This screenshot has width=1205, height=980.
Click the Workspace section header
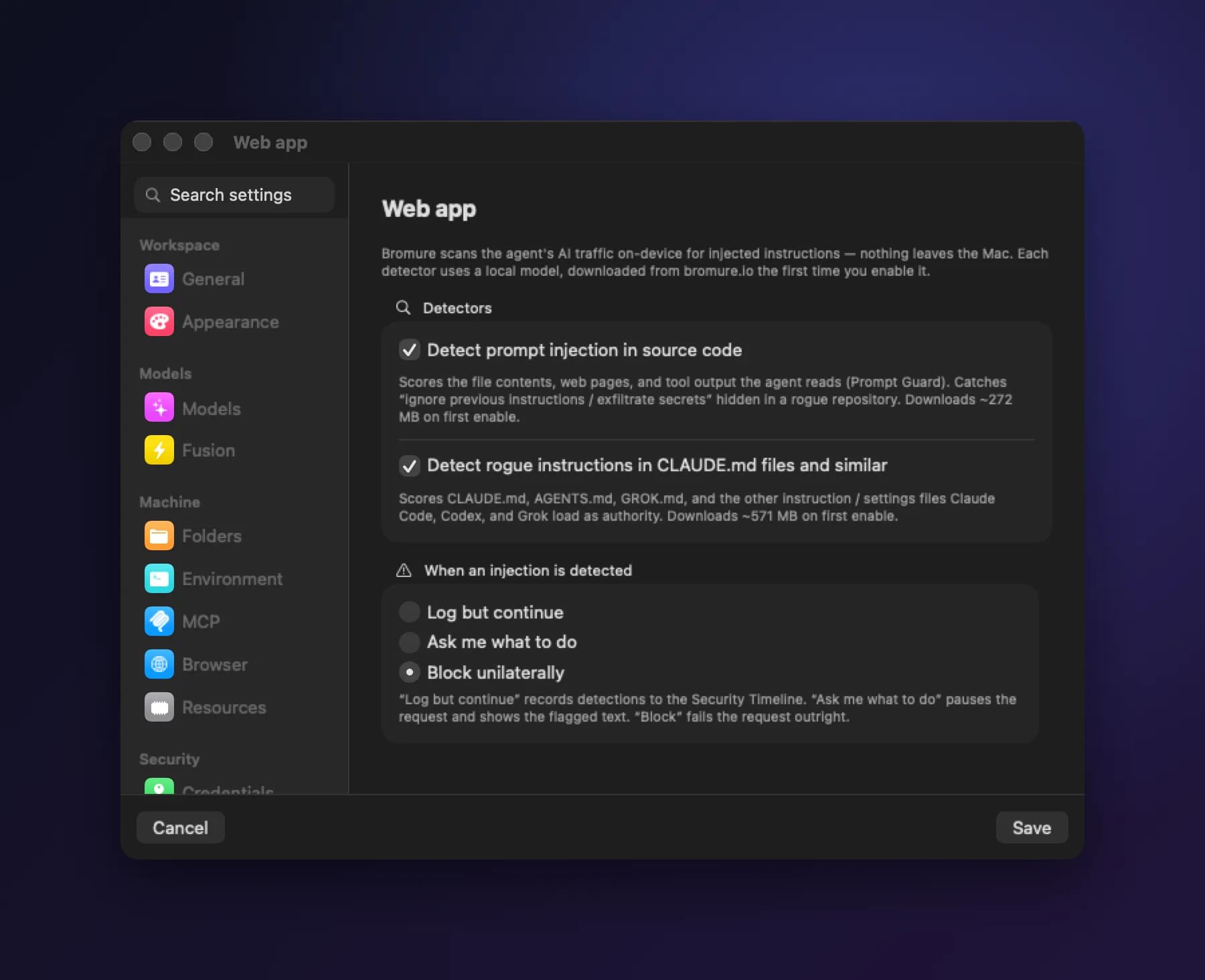click(179, 245)
